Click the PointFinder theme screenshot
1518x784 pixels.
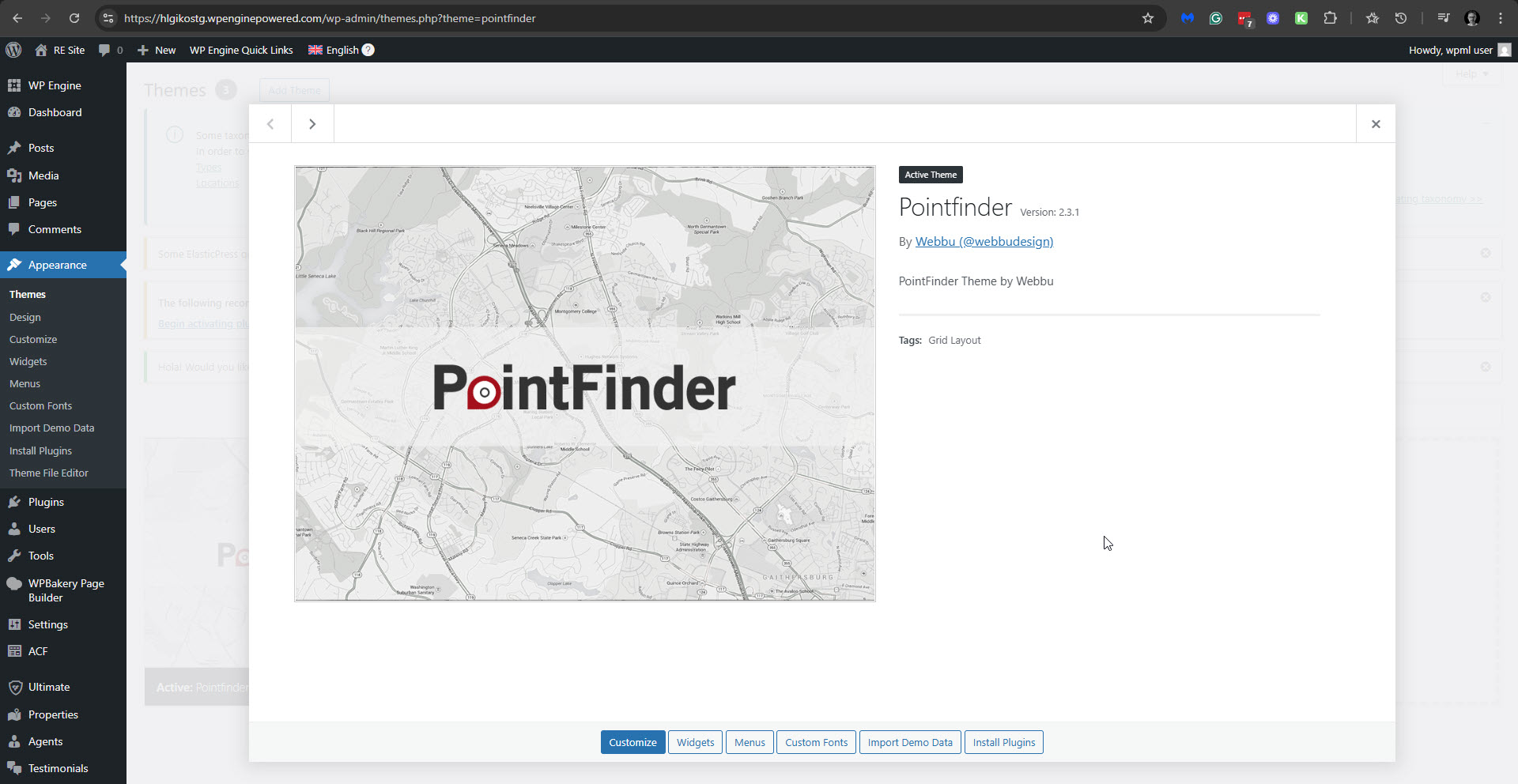tap(585, 383)
